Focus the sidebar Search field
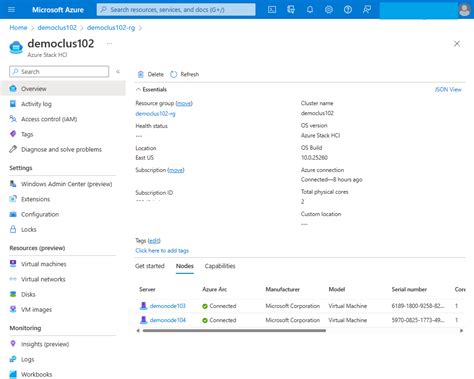 coord(59,72)
